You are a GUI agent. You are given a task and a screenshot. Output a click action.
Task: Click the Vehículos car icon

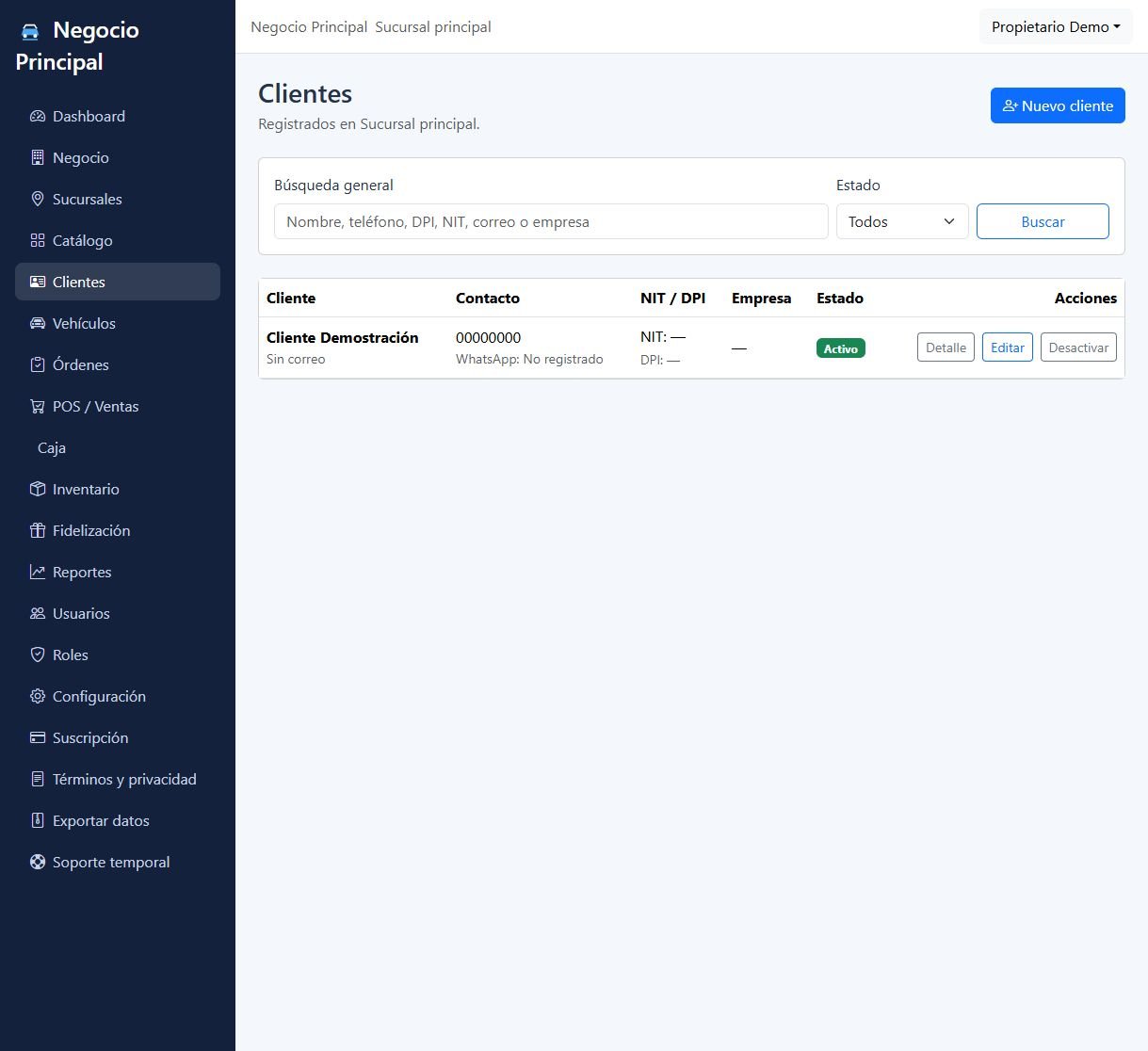point(38,324)
